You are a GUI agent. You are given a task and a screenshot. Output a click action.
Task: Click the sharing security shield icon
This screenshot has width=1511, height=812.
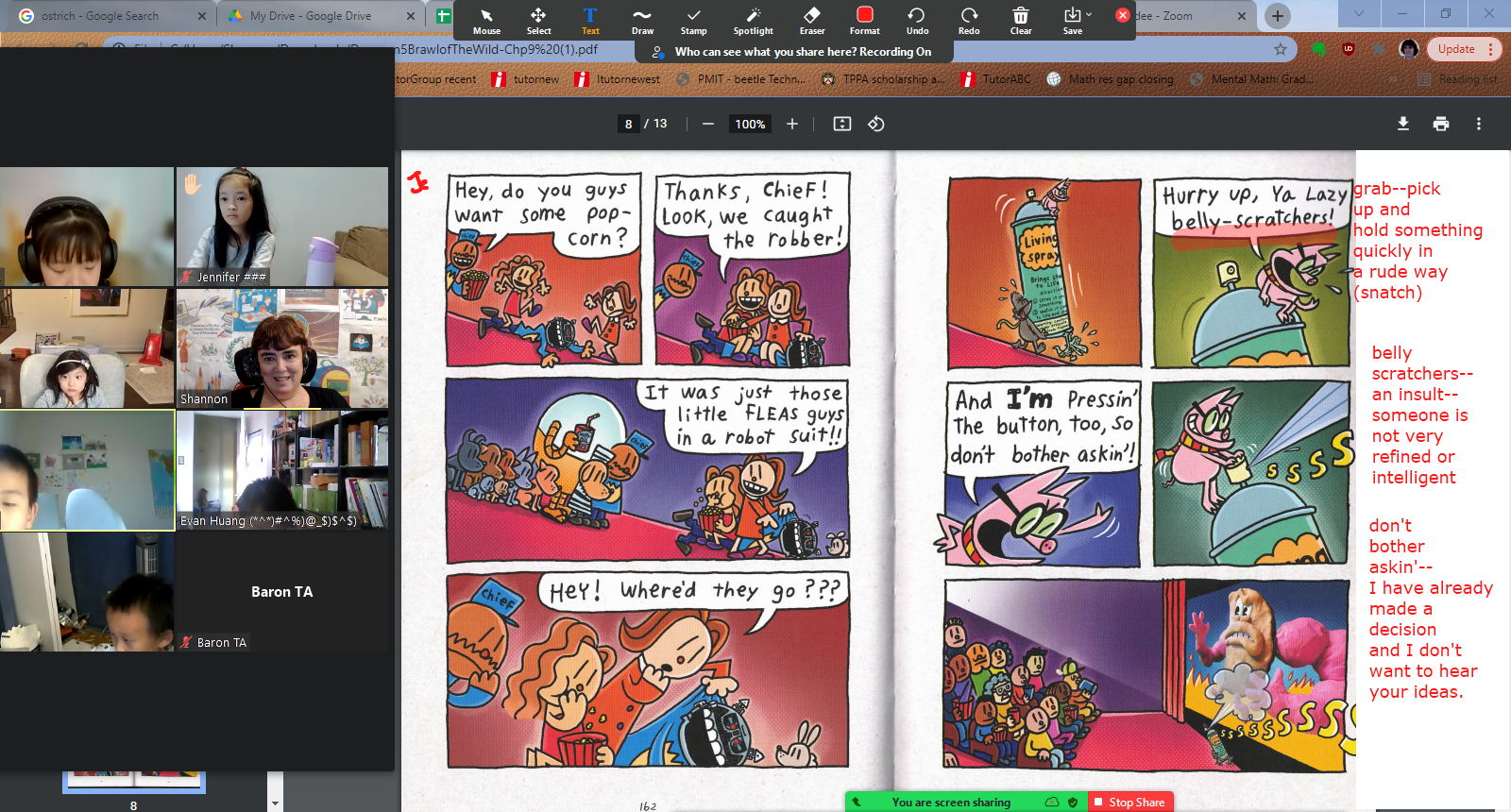pyautogui.click(x=1073, y=802)
